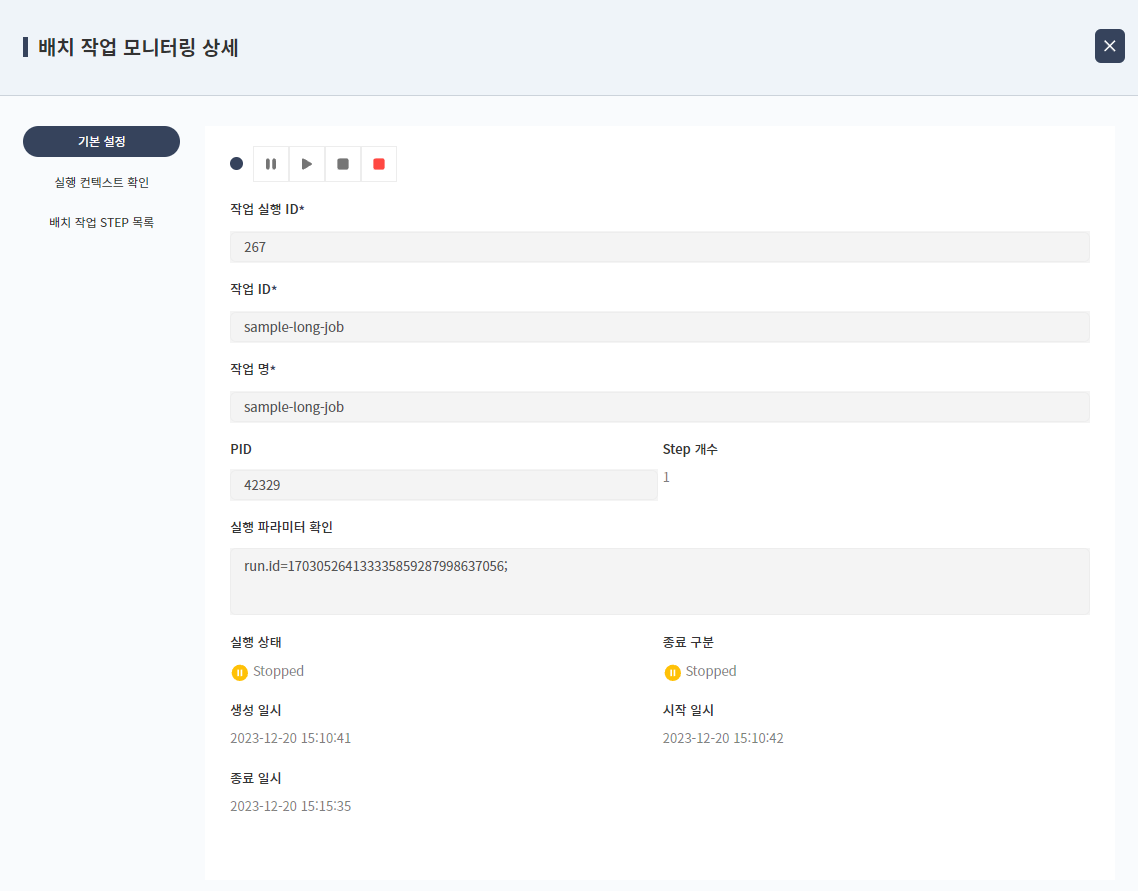Viewport: 1138px width, 891px height.
Task: Click the yellow Stopped icon under 종료 구분
Action: pos(672,672)
